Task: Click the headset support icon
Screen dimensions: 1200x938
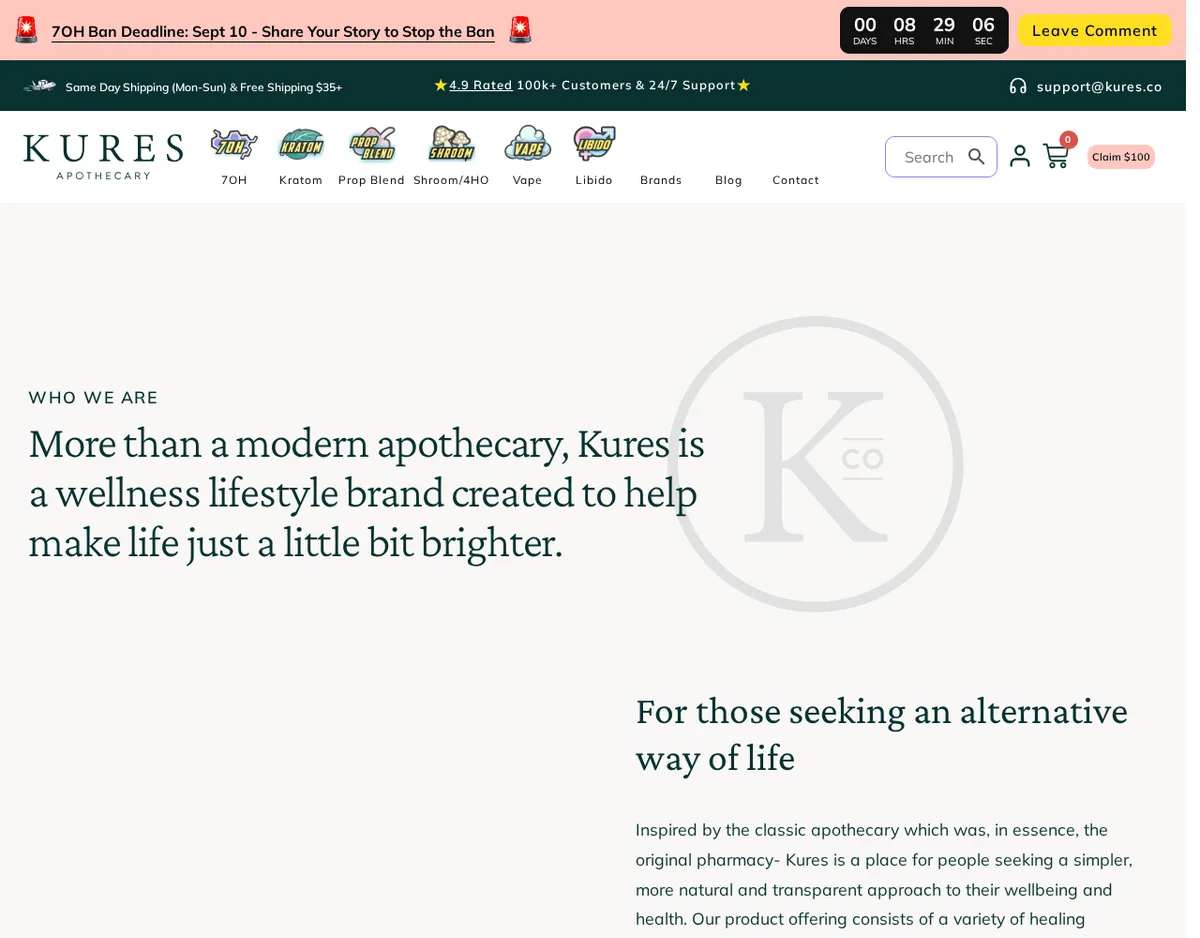Action: tap(1018, 86)
